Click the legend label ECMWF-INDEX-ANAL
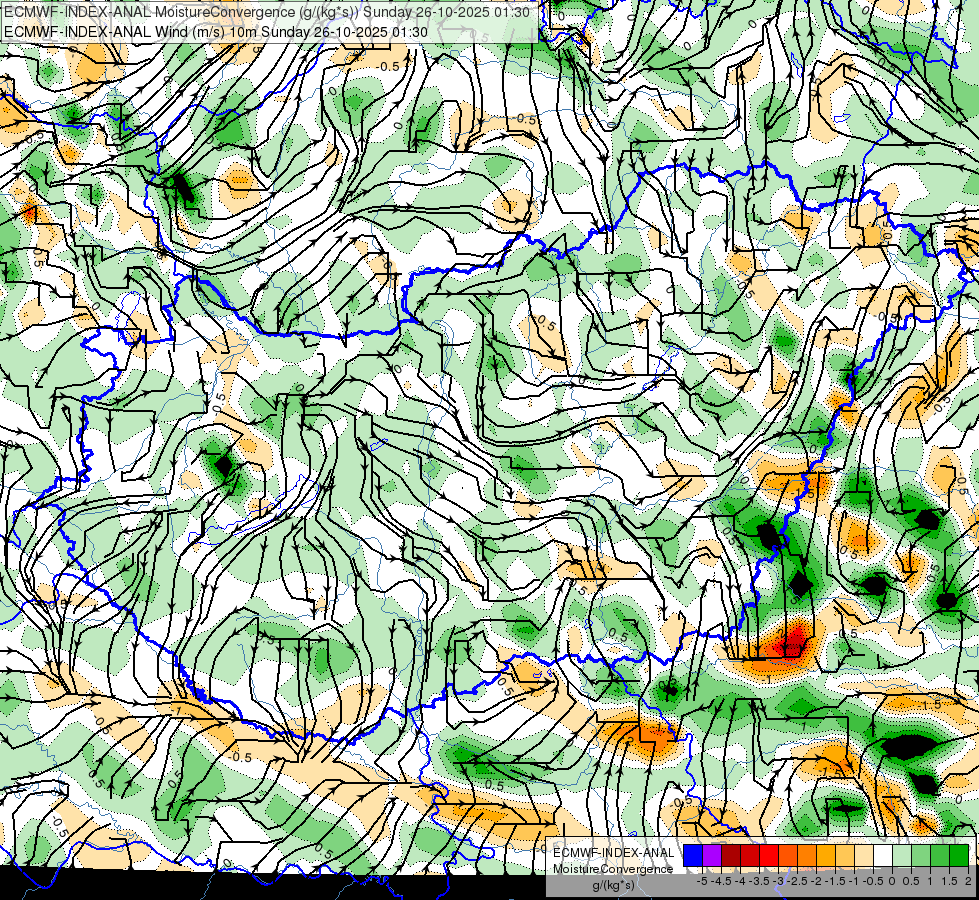This screenshot has width=979, height=900. tap(614, 853)
